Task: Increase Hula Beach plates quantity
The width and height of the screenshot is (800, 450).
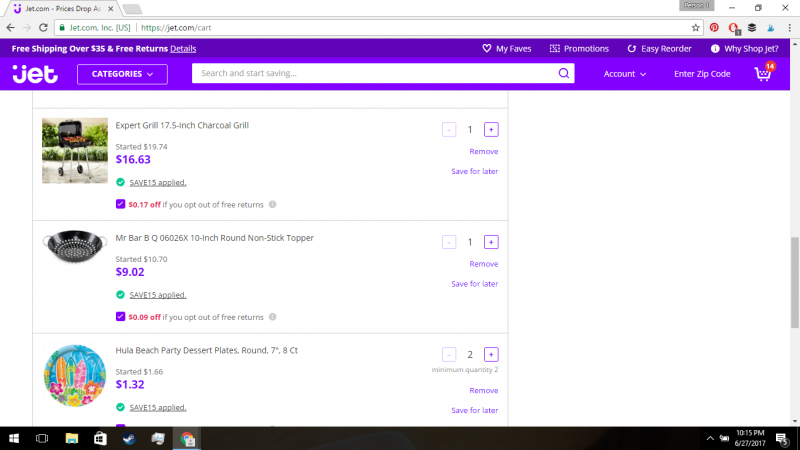Action: click(x=491, y=354)
